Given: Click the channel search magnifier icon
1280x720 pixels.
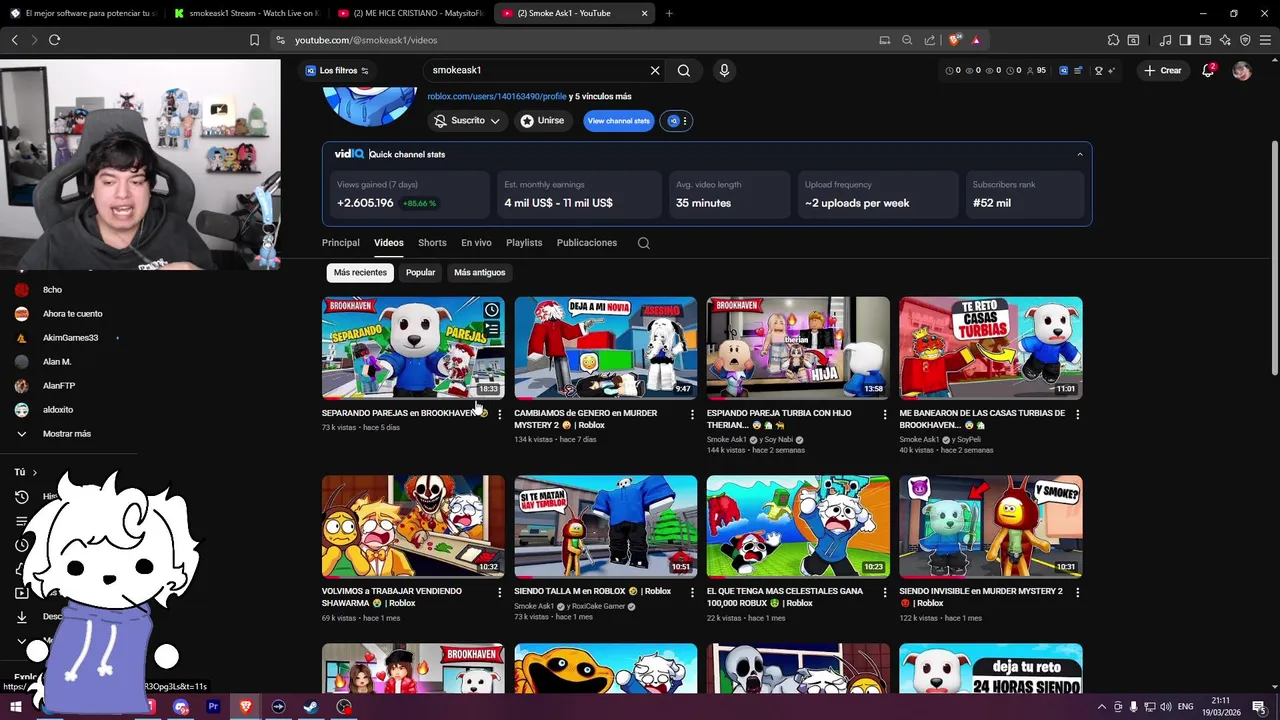Looking at the screenshot, I should (644, 243).
